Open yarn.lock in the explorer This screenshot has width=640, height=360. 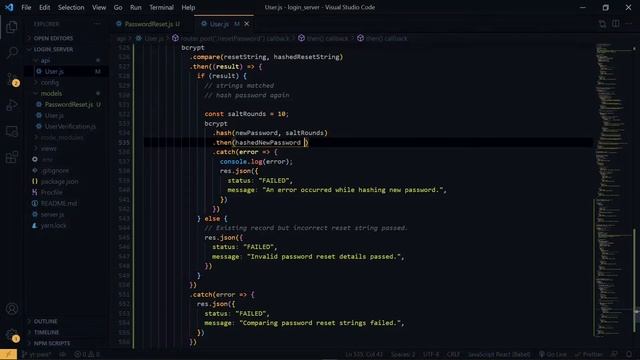click(x=53, y=225)
